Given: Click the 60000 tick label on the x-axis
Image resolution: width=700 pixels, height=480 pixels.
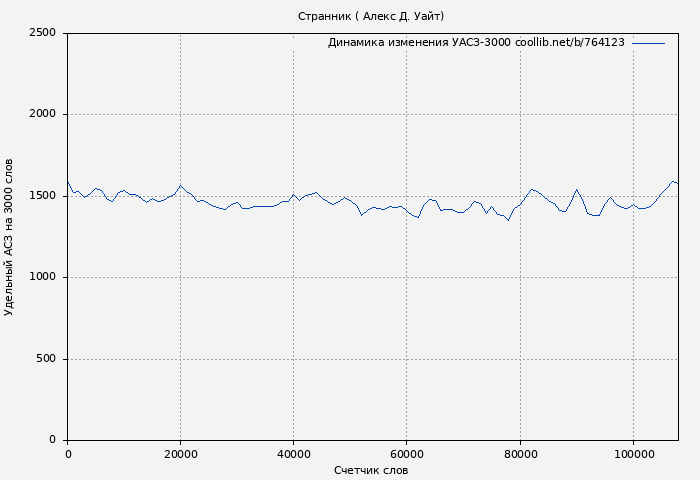Looking at the screenshot, I should click(x=406, y=454).
